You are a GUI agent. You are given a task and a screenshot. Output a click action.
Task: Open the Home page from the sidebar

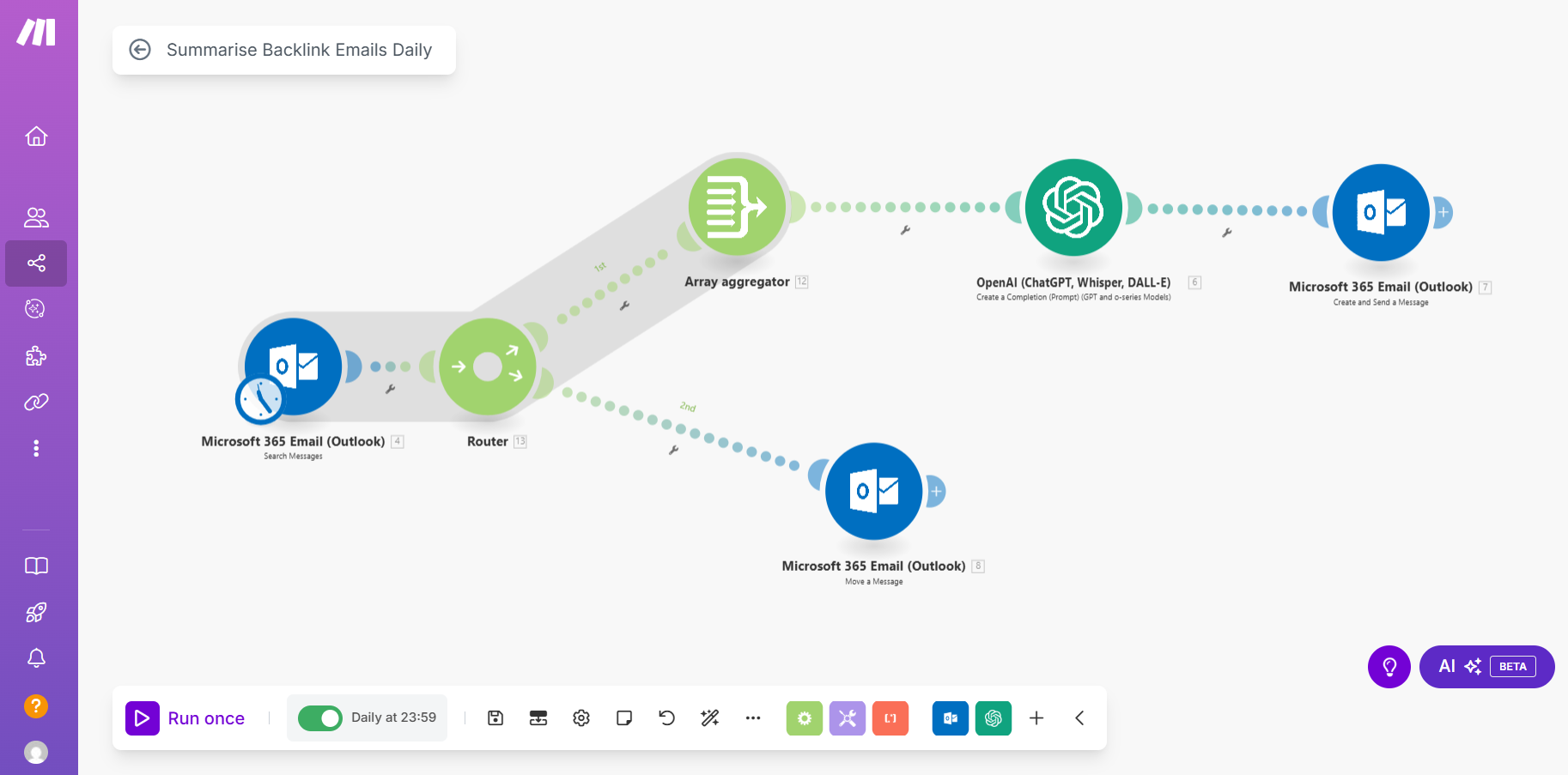(36, 136)
